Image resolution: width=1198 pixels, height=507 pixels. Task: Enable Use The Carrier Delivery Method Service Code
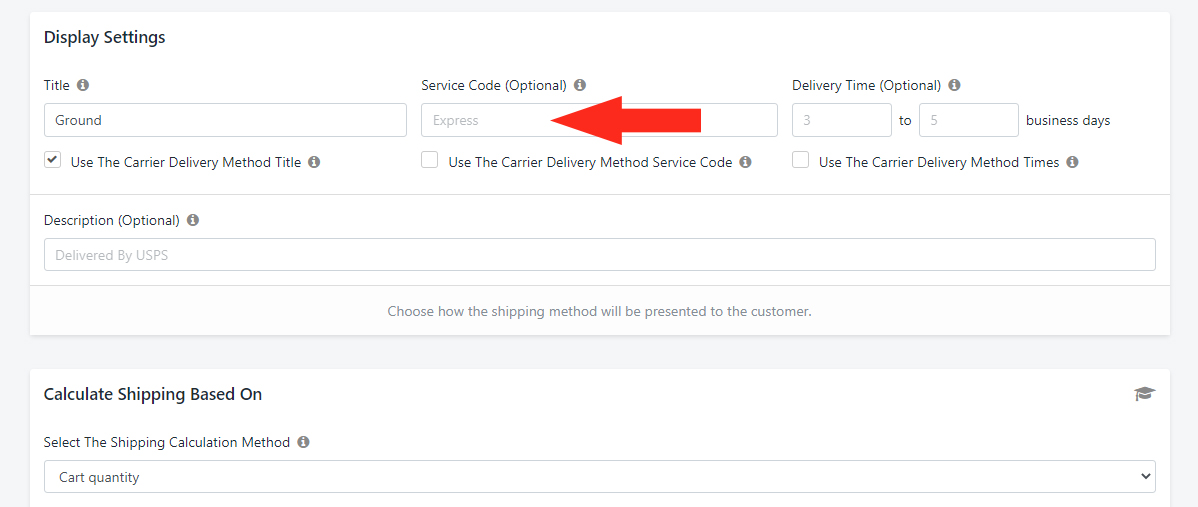click(x=430, y=160)
